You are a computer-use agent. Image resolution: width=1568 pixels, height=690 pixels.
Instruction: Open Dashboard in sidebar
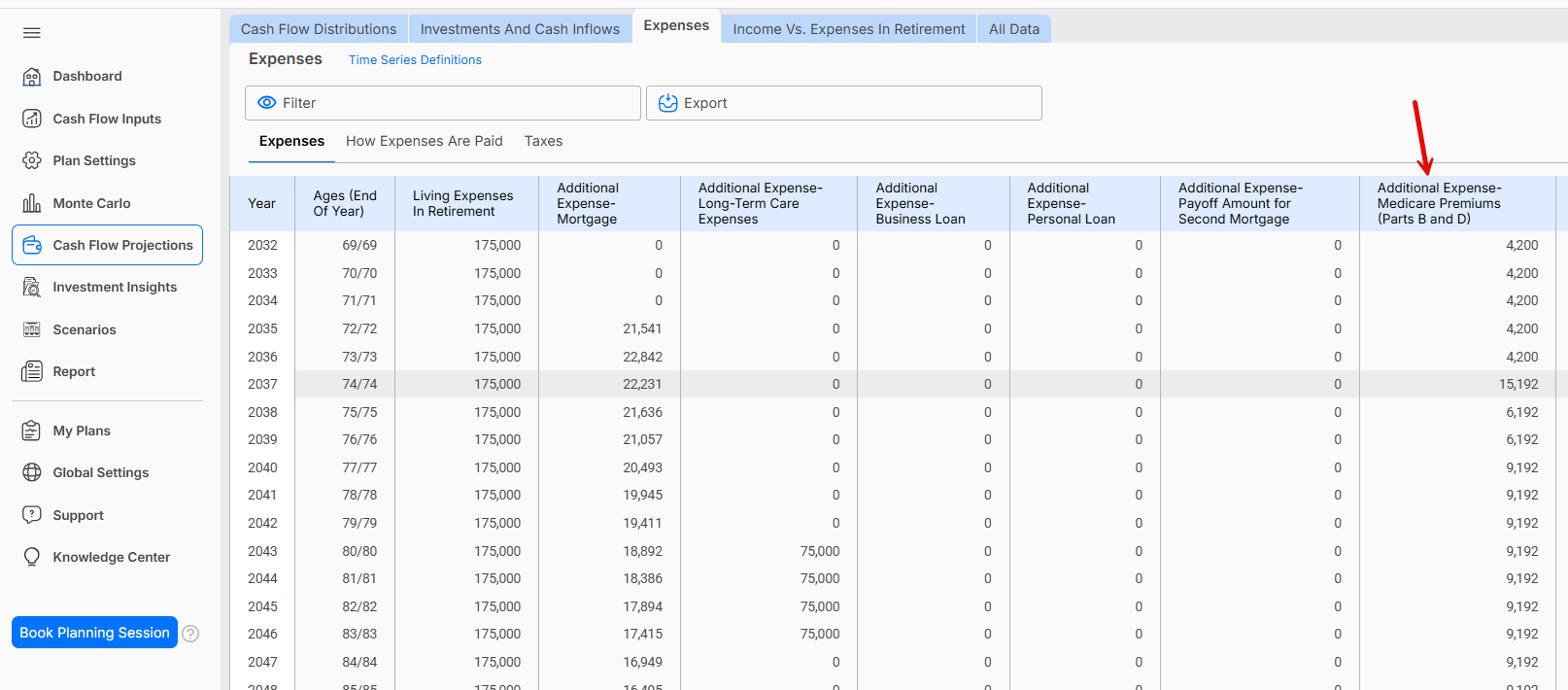[x=87, y=77]
